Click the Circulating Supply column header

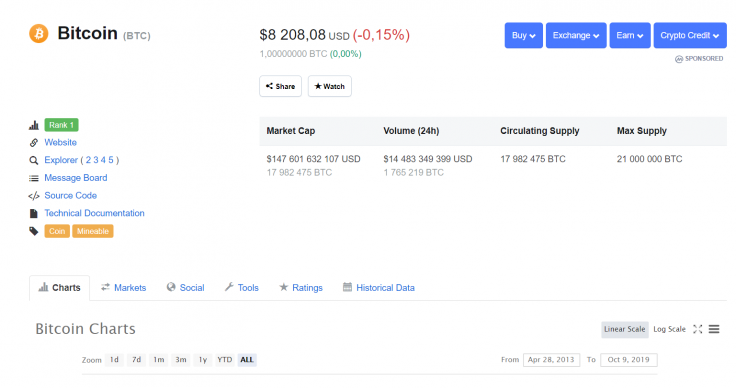click(540, 131)
